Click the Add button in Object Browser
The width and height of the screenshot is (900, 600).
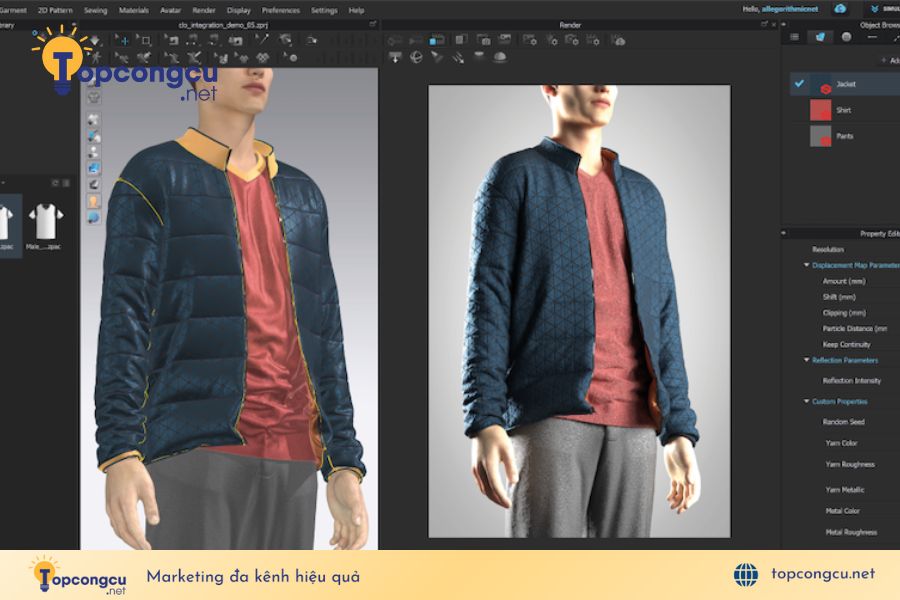pos(891,60)
